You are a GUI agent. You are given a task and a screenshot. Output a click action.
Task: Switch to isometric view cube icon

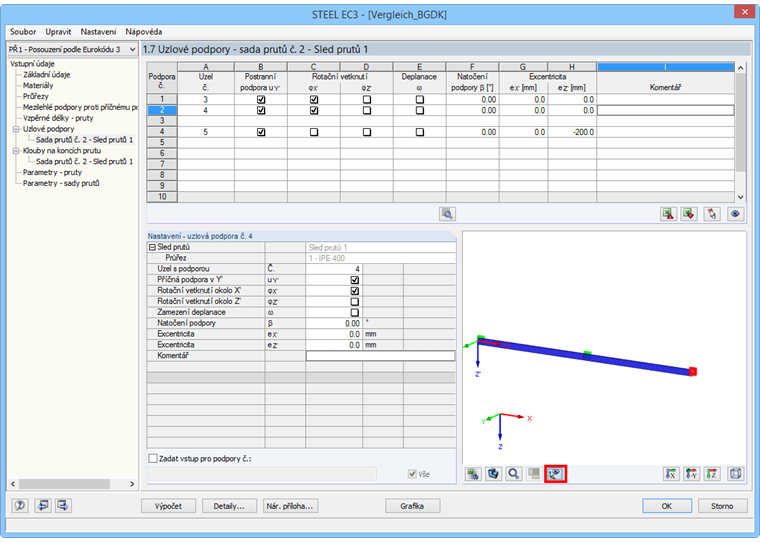(x=735, y=474)
